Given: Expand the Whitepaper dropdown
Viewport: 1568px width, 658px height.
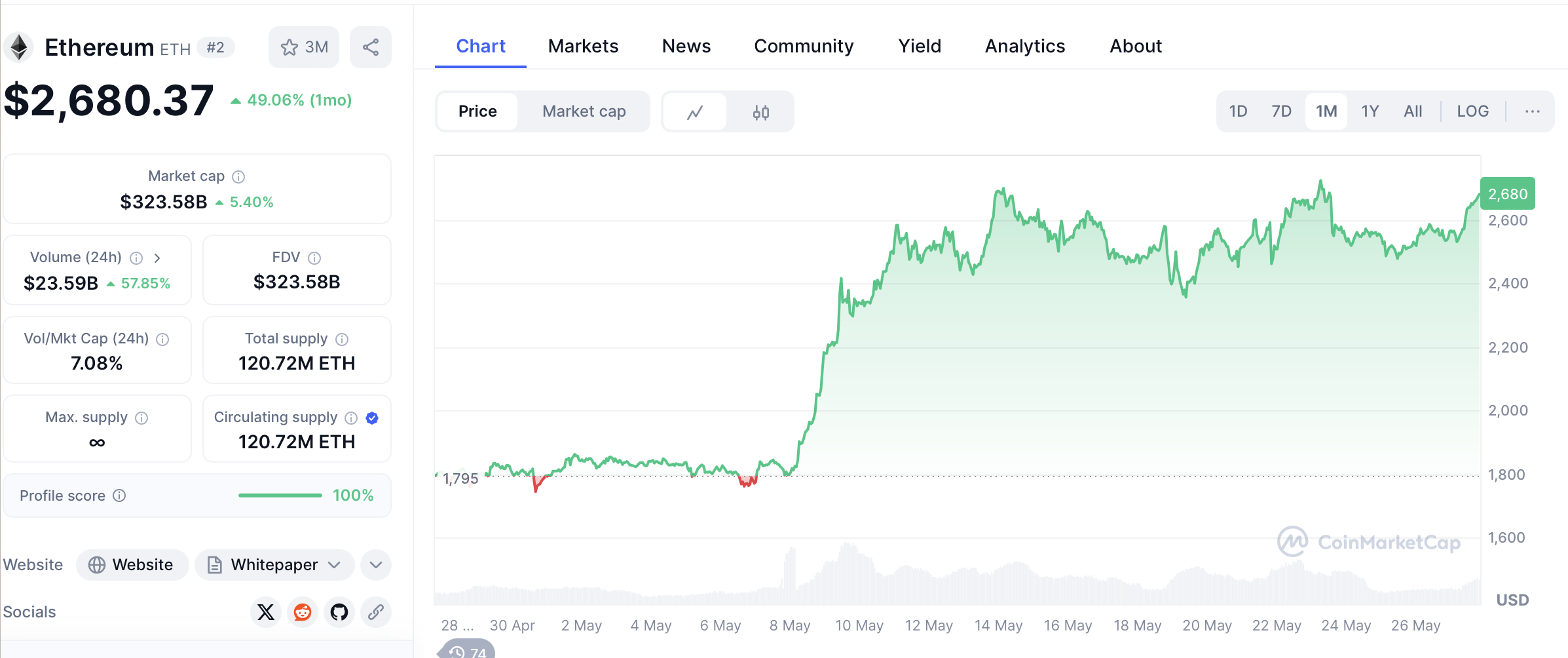Looking at the screenshot, I should (274, 565).
